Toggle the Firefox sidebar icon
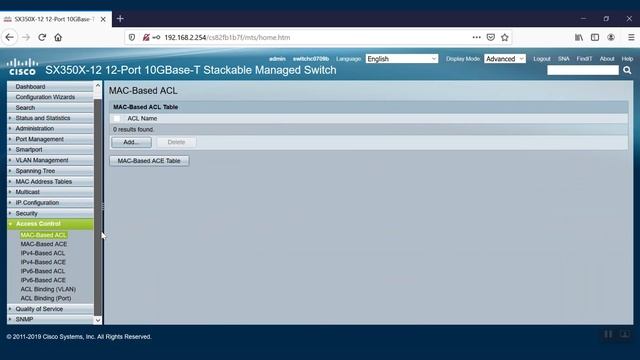 (595, 37)
